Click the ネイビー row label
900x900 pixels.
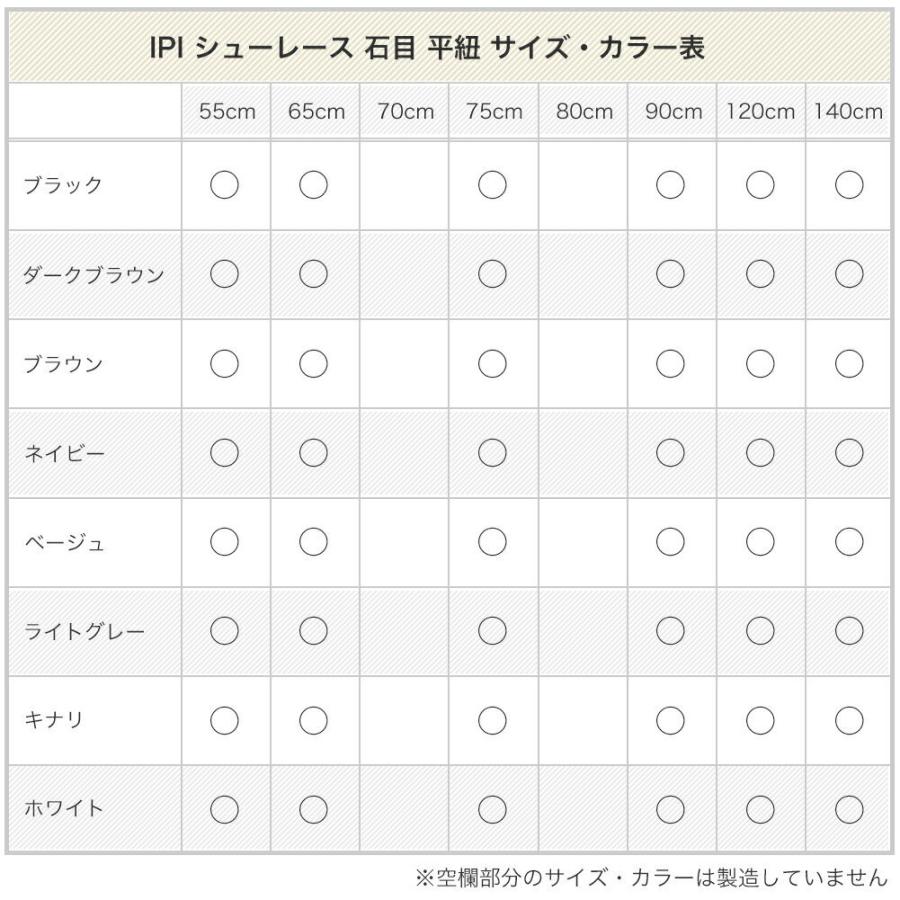[x=65, y=453]
